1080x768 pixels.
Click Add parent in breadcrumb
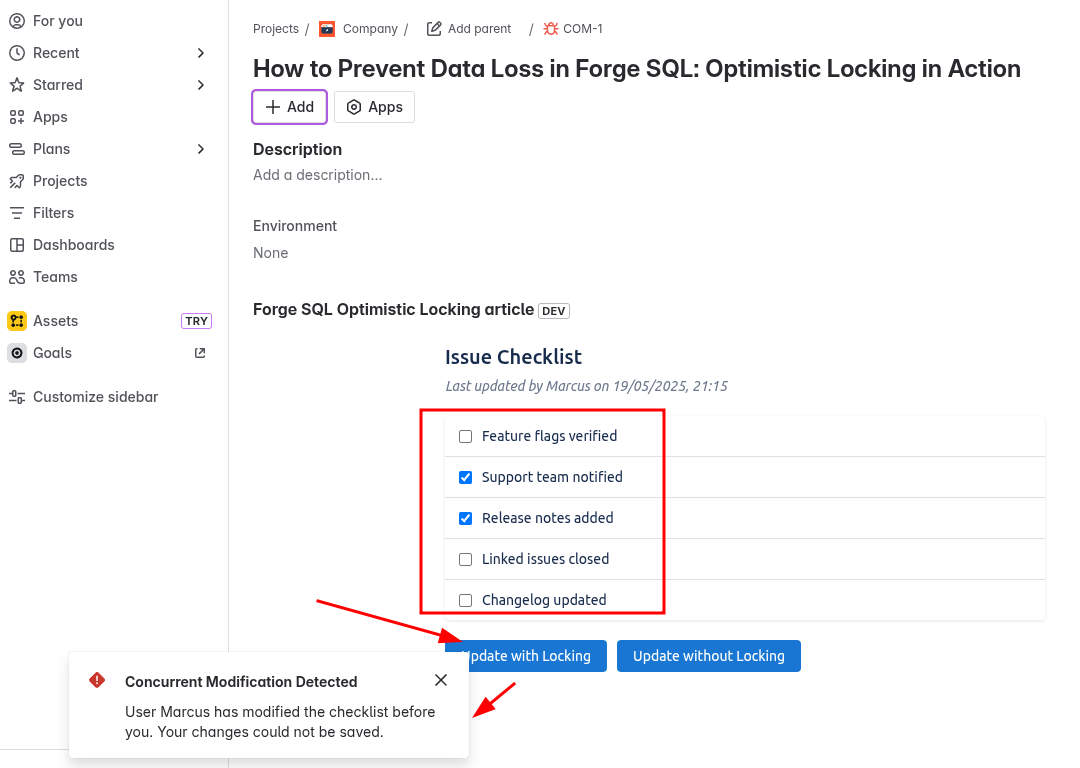(x=479, y=29)
